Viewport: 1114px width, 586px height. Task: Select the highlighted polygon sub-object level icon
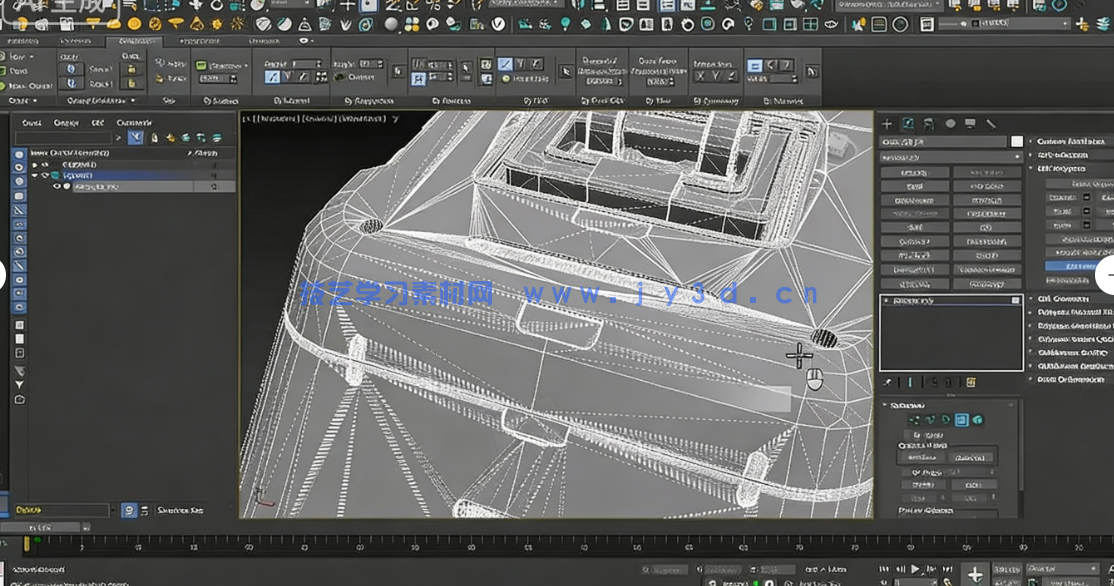coord(961,421)
